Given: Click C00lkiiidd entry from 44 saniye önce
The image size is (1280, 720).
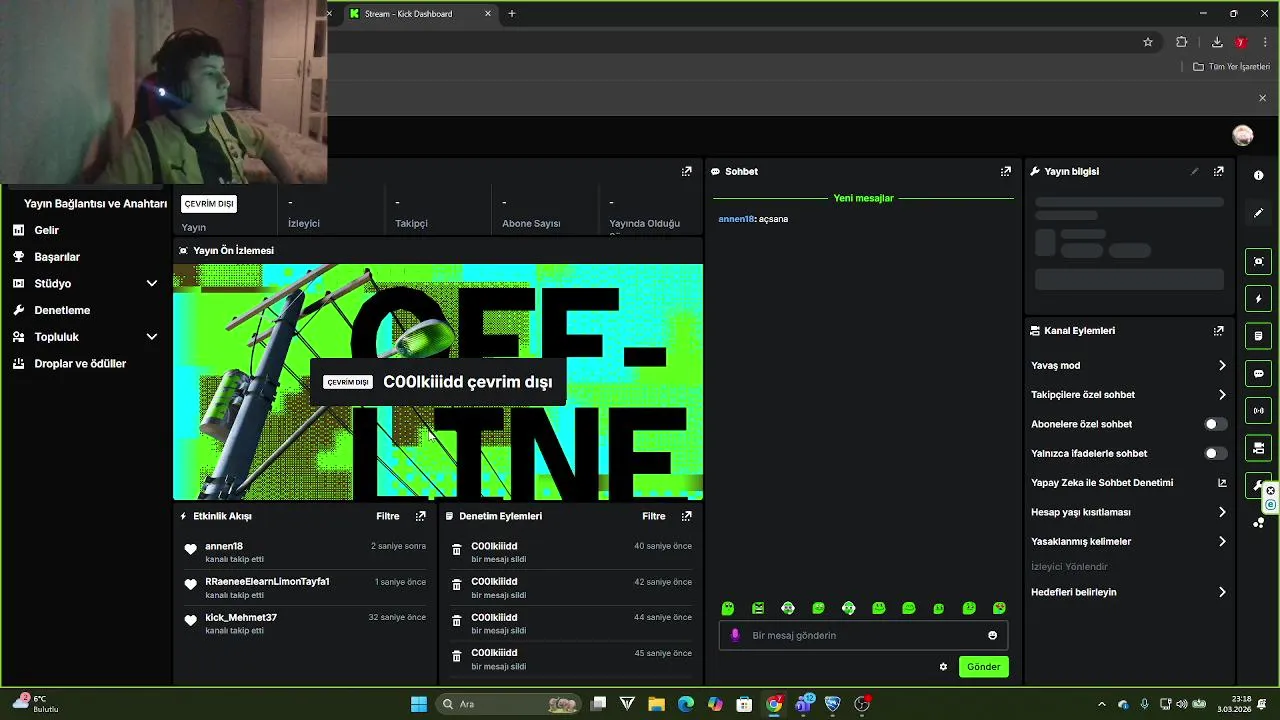Looking at the screenshot, I should click(x=571, y=623).
